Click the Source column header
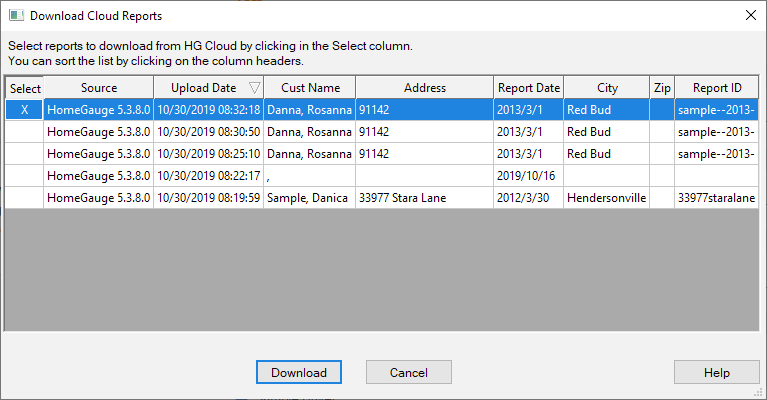Viewport: 767px width, 400px height. pyautogui.click(x=99, y=88)
